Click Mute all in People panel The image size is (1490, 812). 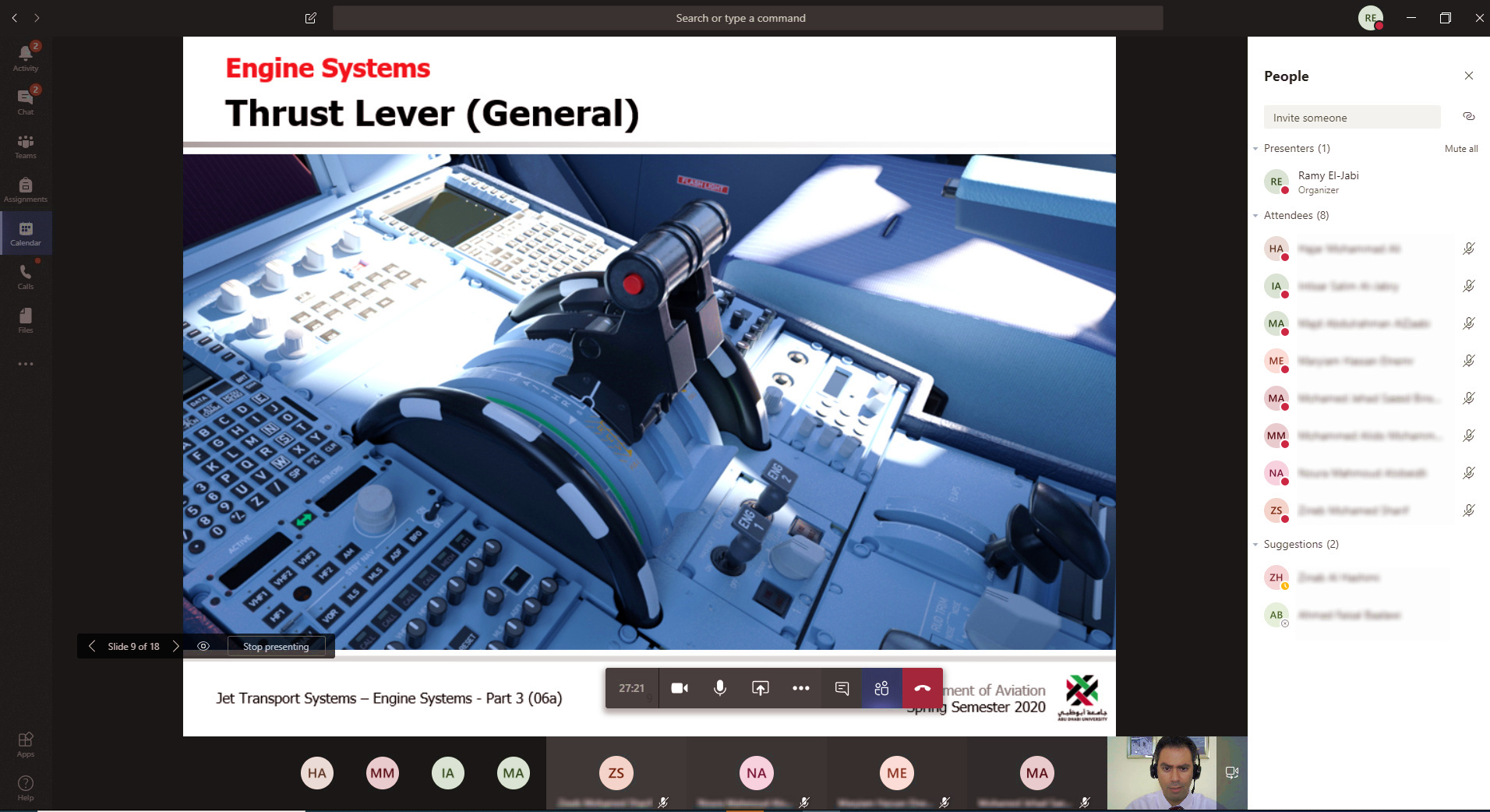(x=1460, y=149)
